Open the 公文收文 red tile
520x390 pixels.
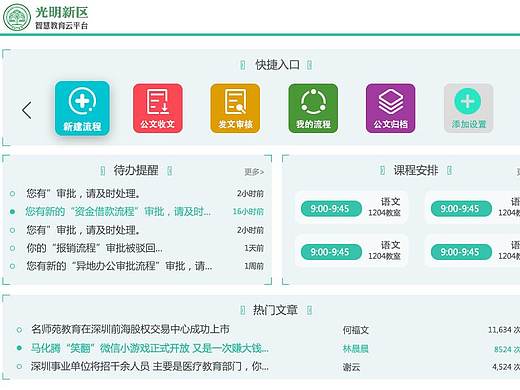pos(158,108)
